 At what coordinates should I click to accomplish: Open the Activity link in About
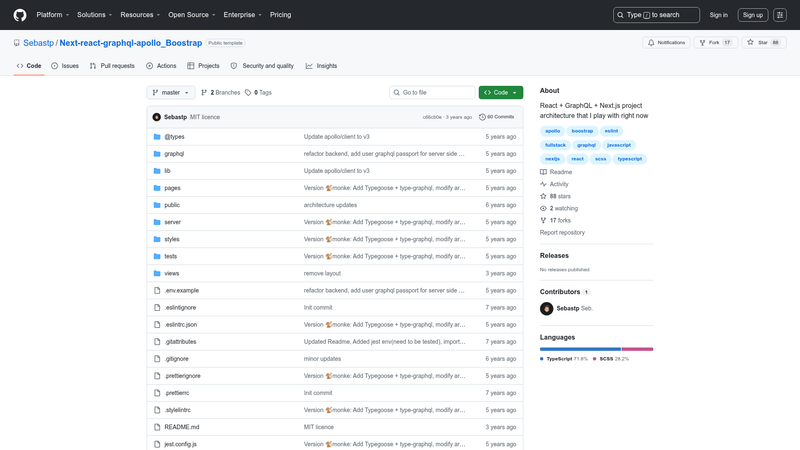click(x=554, y=184)
